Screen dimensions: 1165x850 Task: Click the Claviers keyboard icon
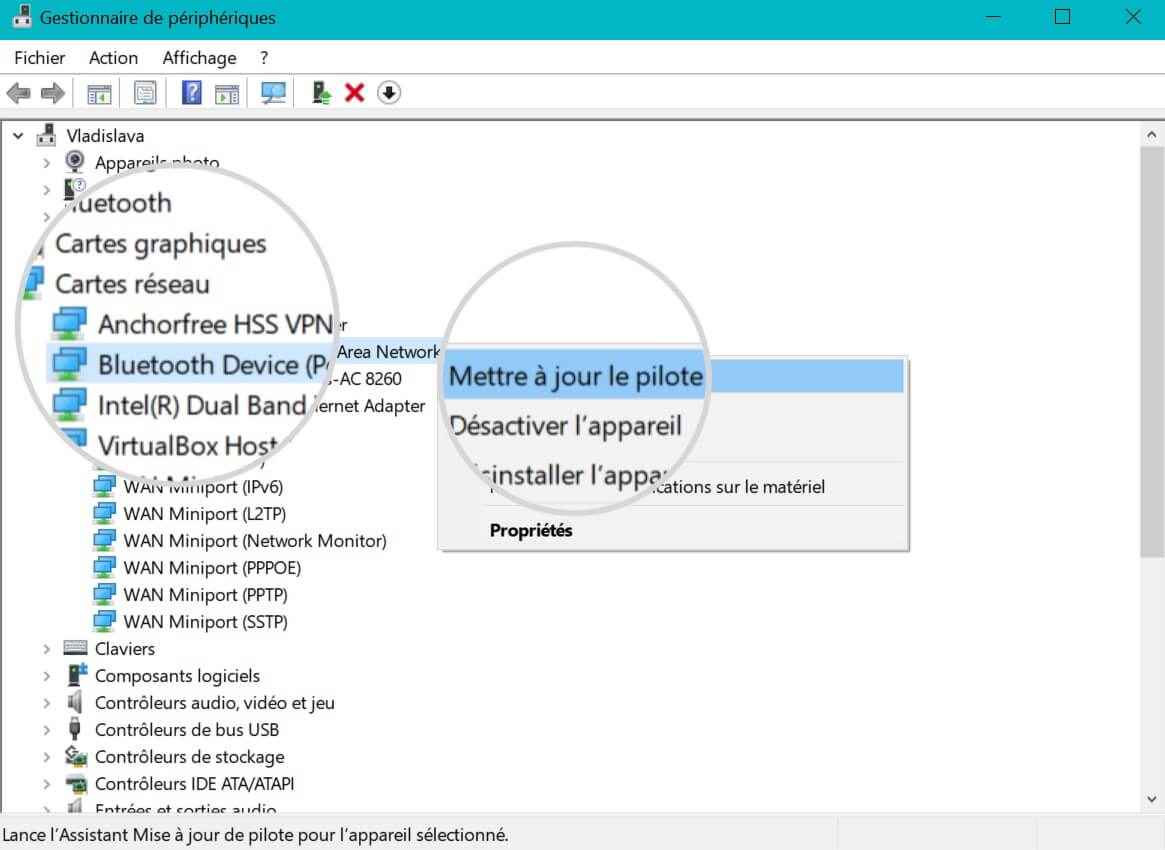(75, 648)
